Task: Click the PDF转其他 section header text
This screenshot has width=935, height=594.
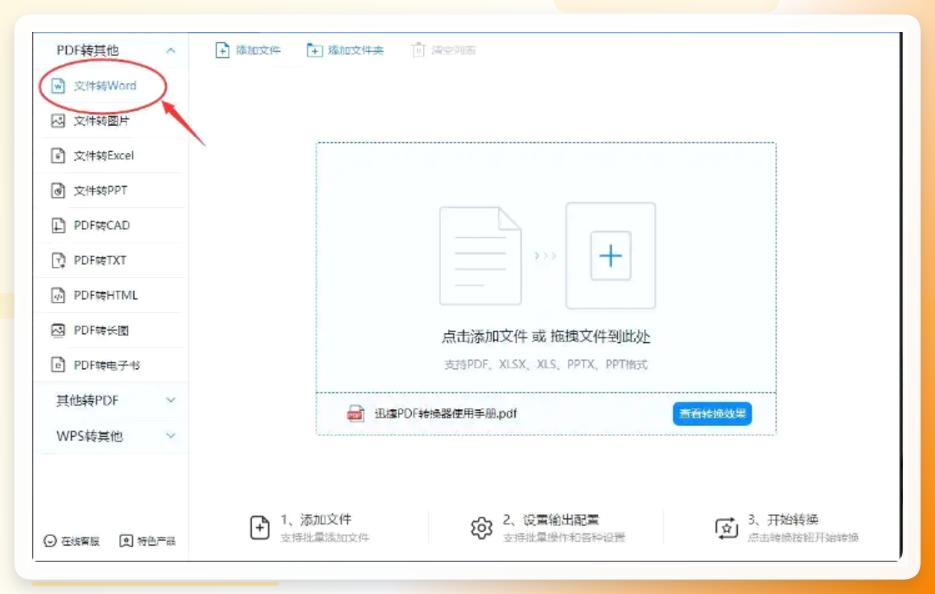Action: pos(88,51)
